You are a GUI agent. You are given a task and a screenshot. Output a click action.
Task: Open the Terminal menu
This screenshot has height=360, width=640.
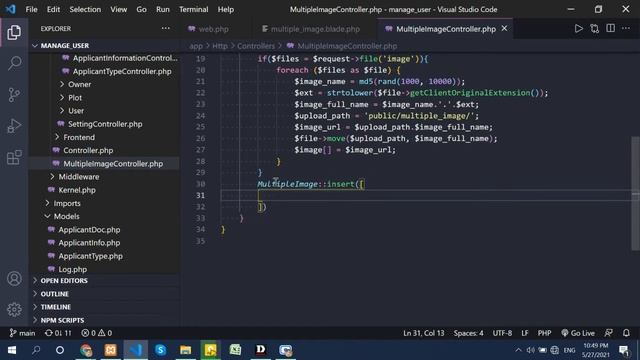pyautogui.click(x=193, y=9)
